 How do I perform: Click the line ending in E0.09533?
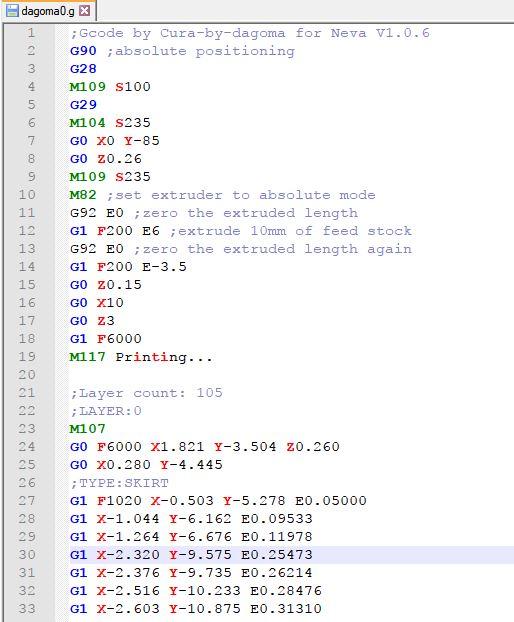tap(191, 518)
